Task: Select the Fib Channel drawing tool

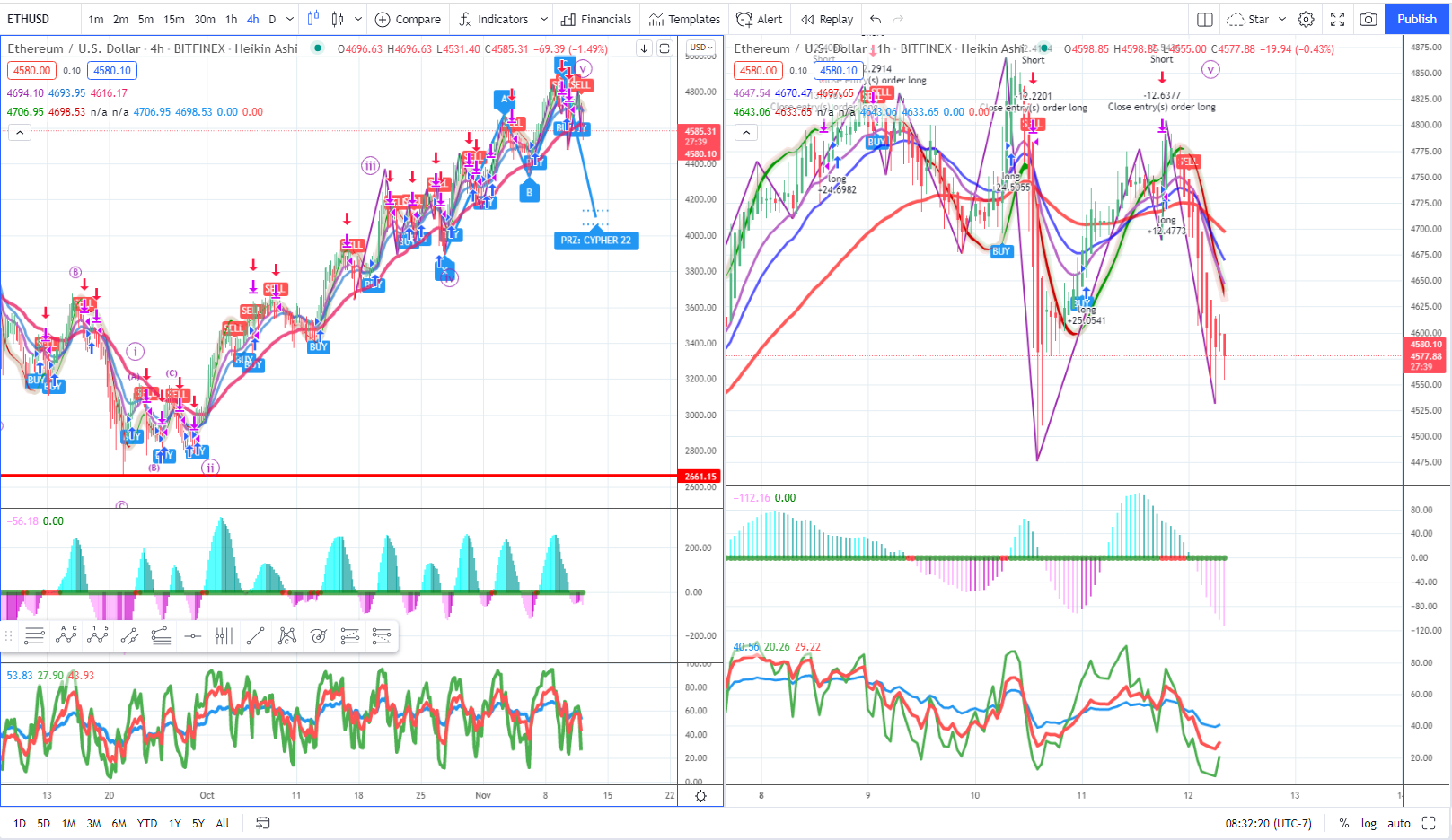Action: click(x=161, y=636)
